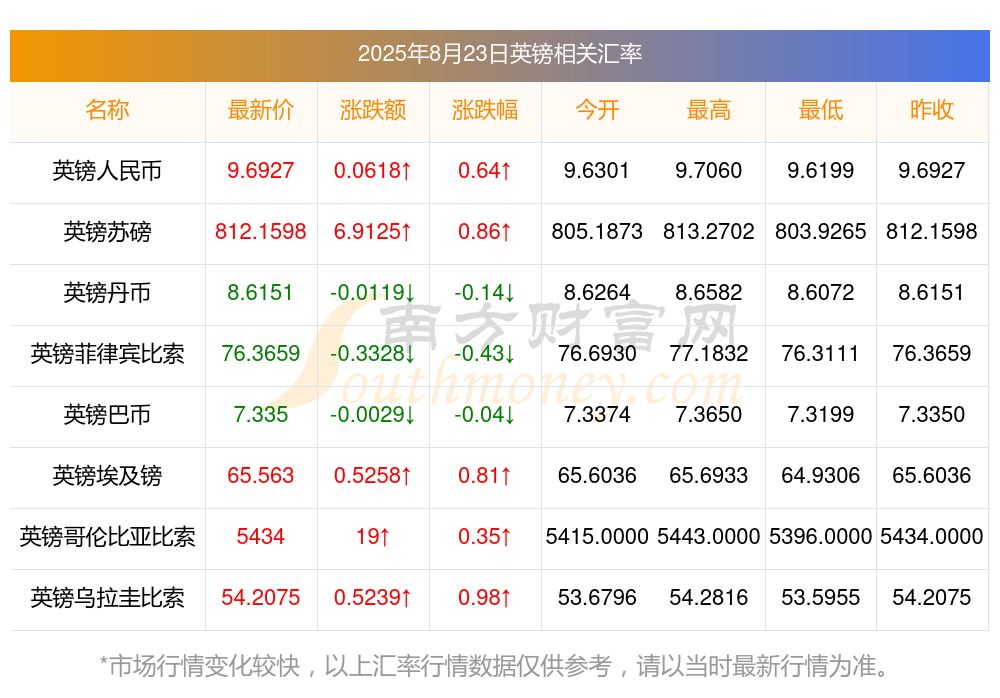The height and width of the screenshot is (698, 1000).
Task: Click opening value 7.3374
Action: (597, 415)
